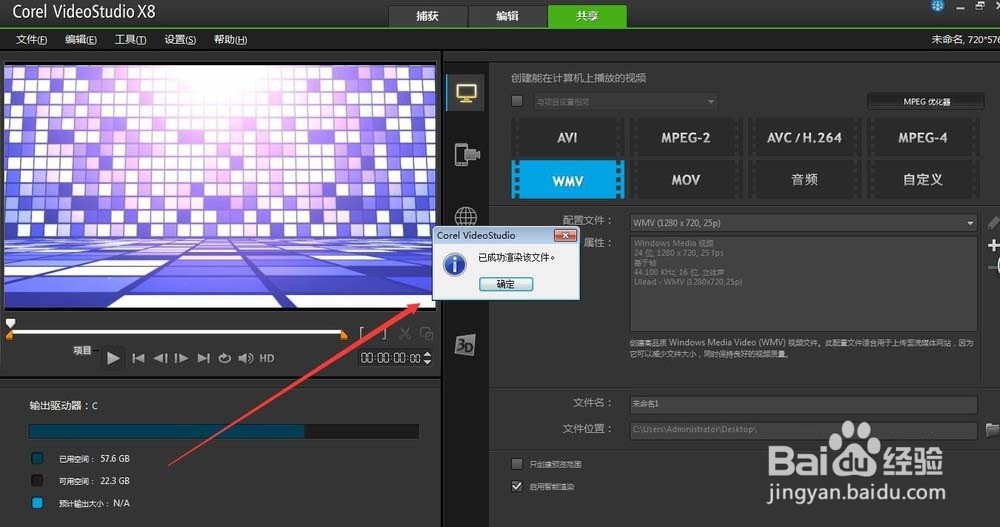Play the project preview
The image size is (1000, 527).
tap(113, 358)
